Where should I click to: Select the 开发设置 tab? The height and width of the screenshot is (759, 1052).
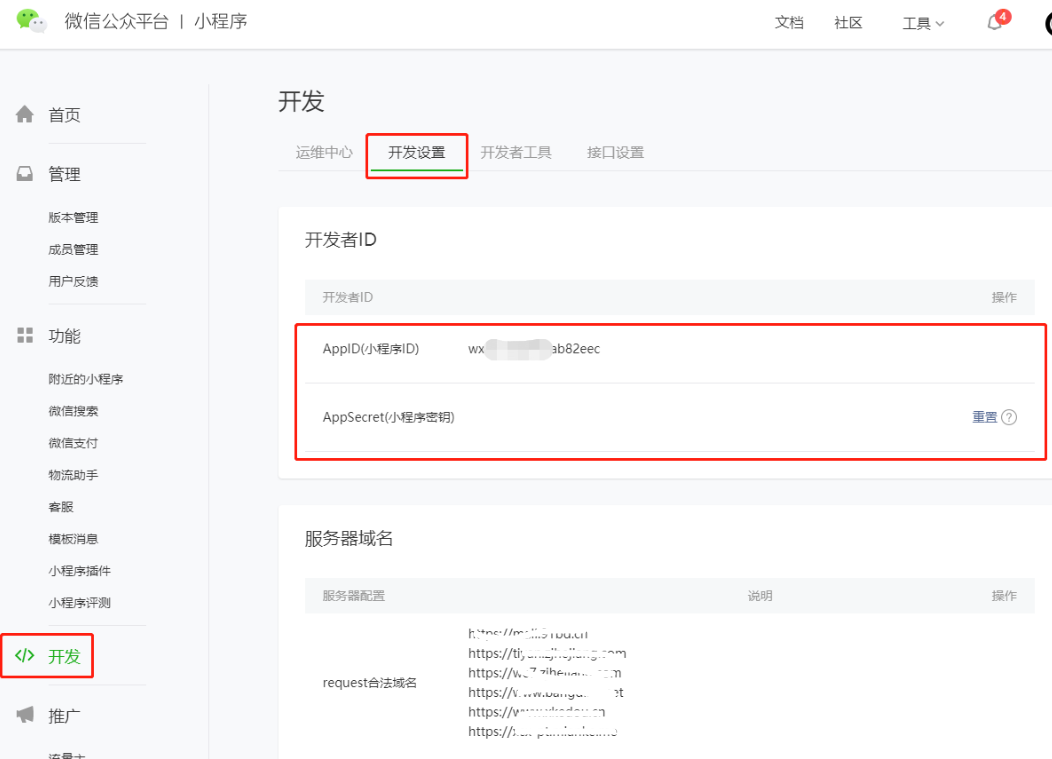pyautogui.click(x=417, y=152)
